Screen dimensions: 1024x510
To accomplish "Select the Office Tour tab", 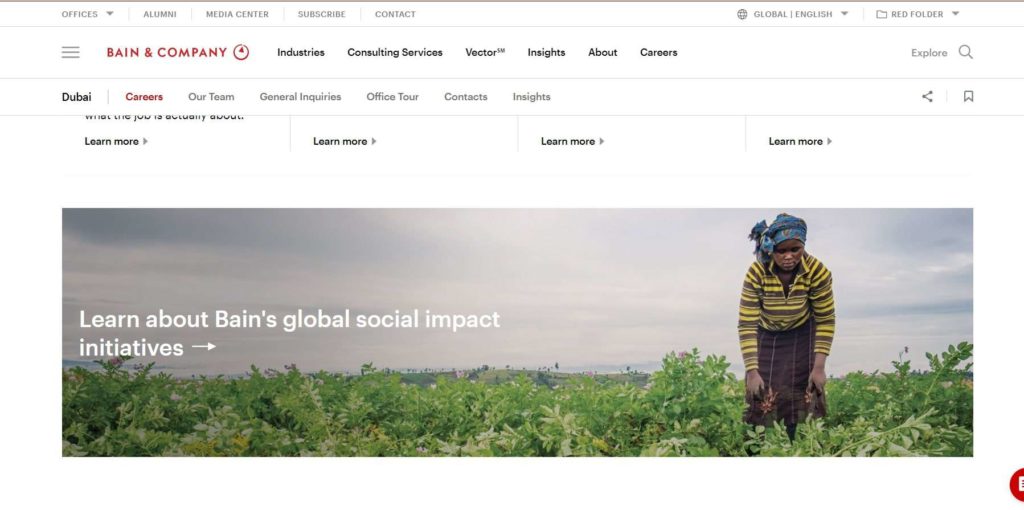I will 392,97.
